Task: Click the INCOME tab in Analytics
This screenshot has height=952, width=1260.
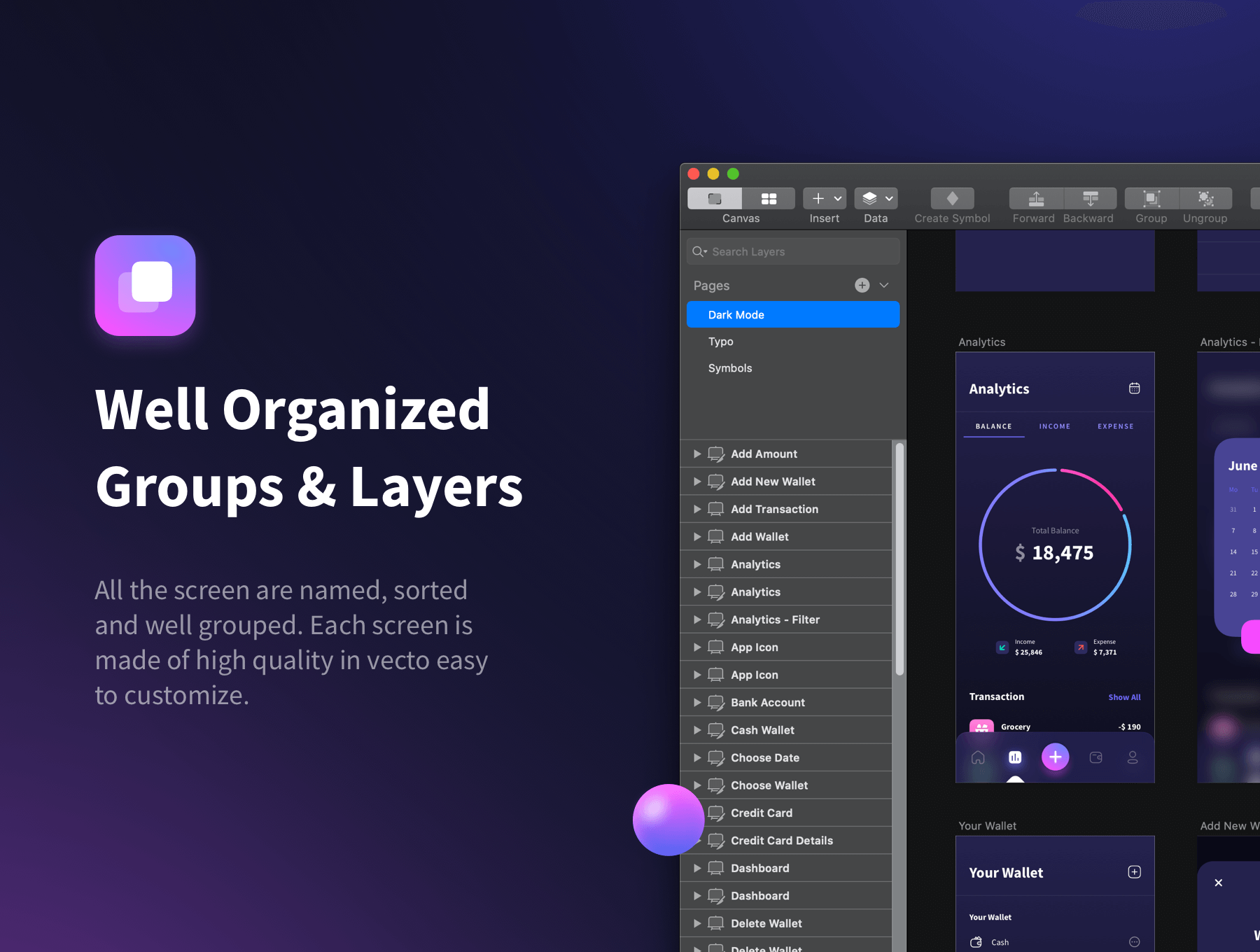Action: pos(1054,426)
